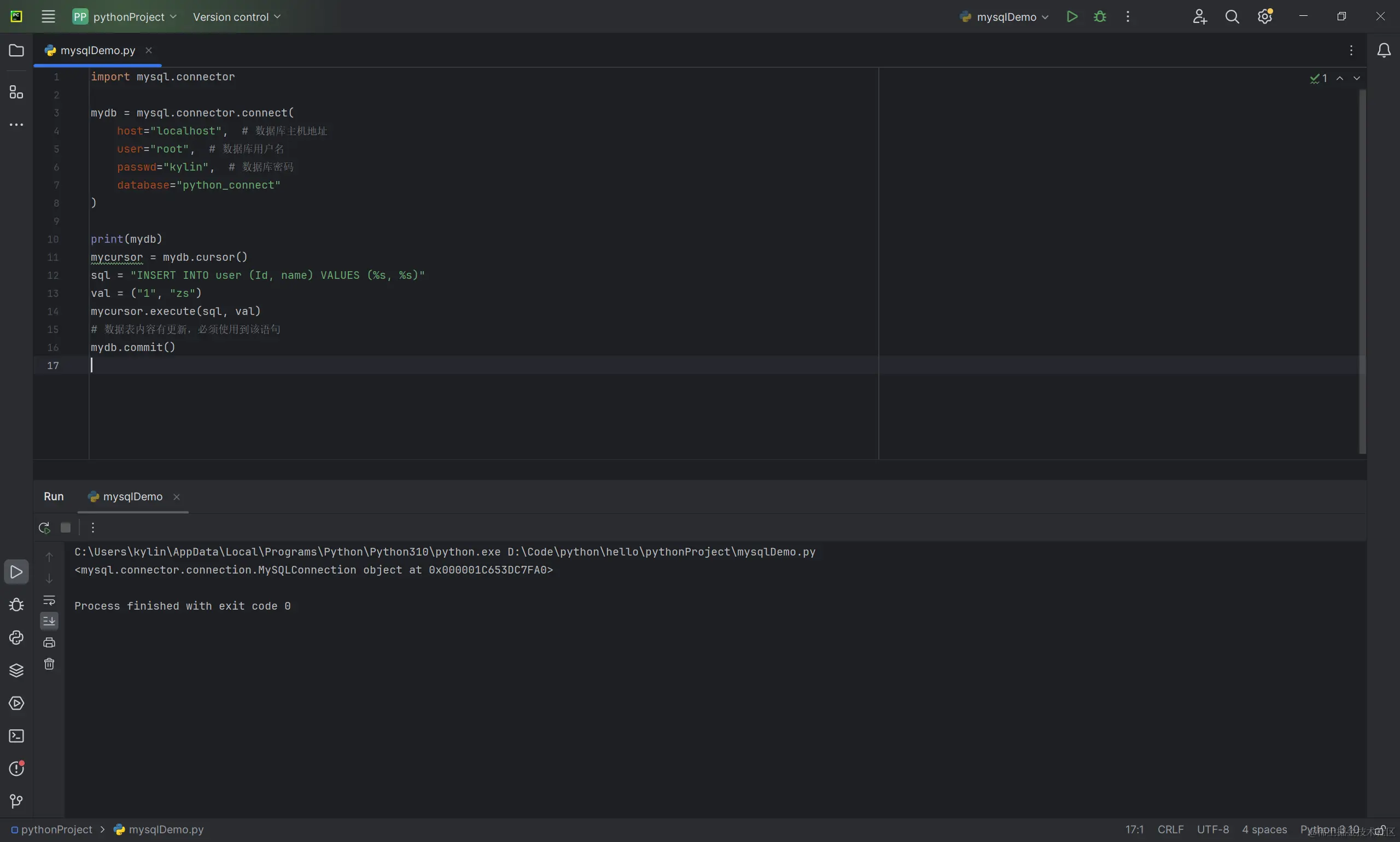The image size is (1400, 842).
Task: Click the CRLF line separator widget
Action: tap(1170, 829)
